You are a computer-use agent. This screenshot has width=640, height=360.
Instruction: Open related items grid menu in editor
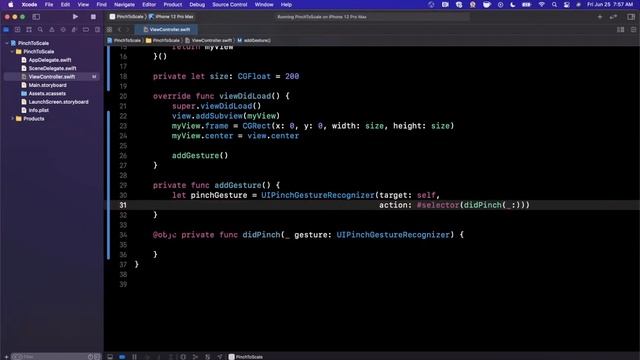pos(109,29)
